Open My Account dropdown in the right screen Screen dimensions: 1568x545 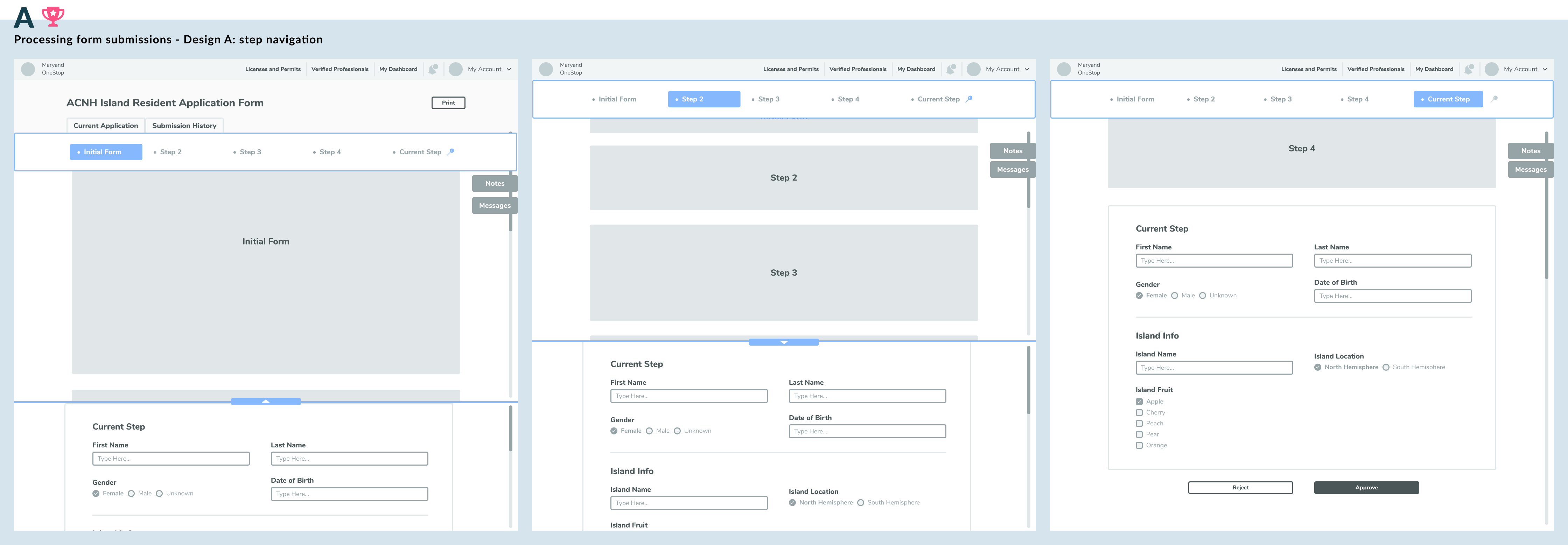coord(1525,69)
